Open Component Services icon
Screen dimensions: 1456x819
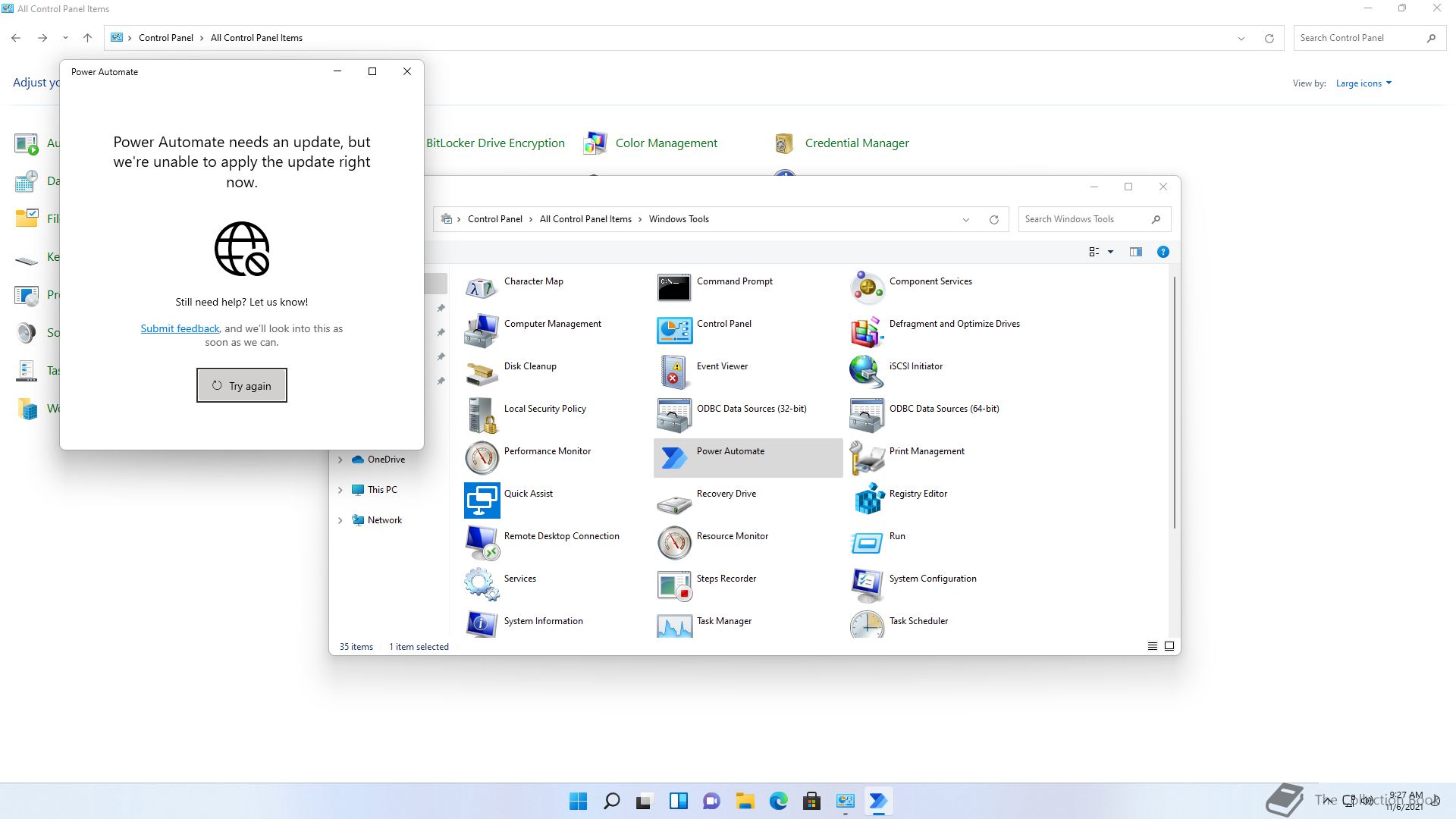point(867,287)
